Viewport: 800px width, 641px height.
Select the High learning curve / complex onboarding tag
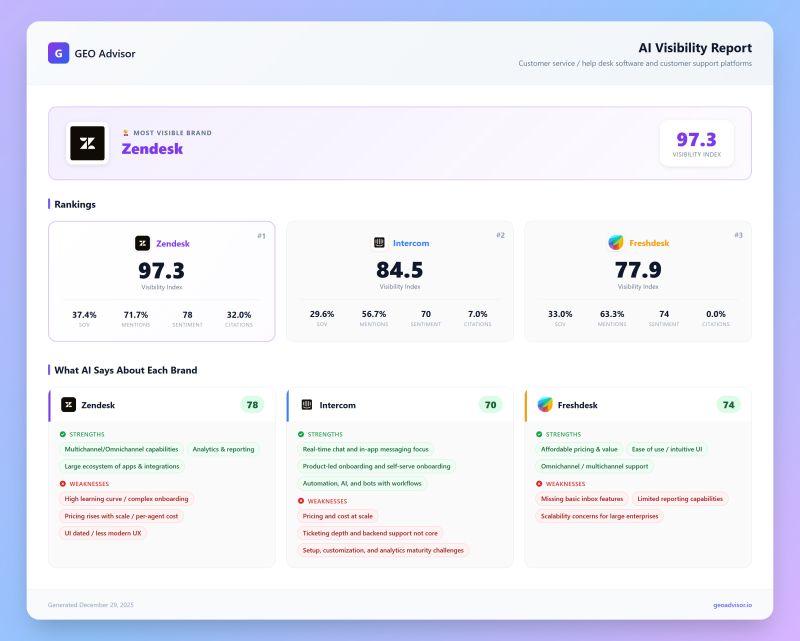coord(127,499)
